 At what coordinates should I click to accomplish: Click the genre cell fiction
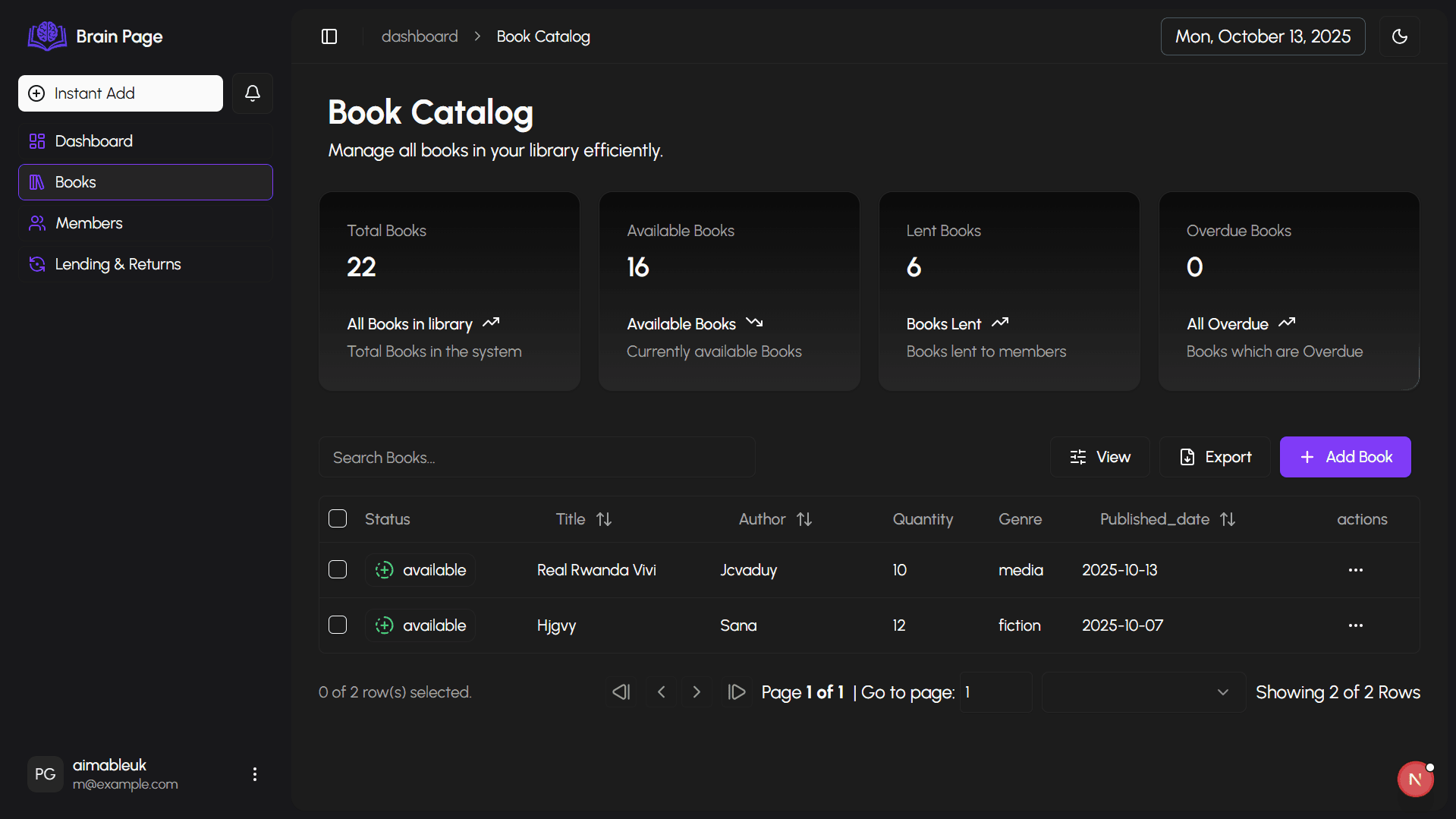tap(1019, 625)
